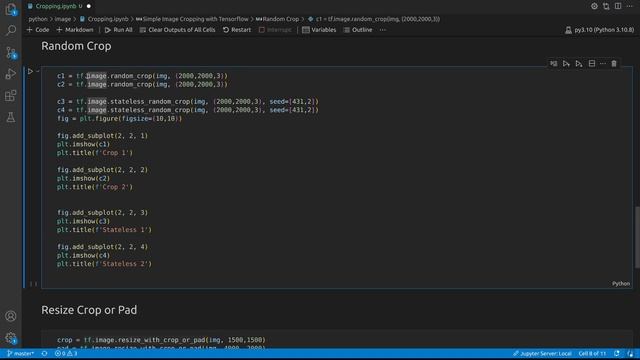Run the Random Crop code cell
The width and height of the screenshot is (640, 360).
pos(30,71)
